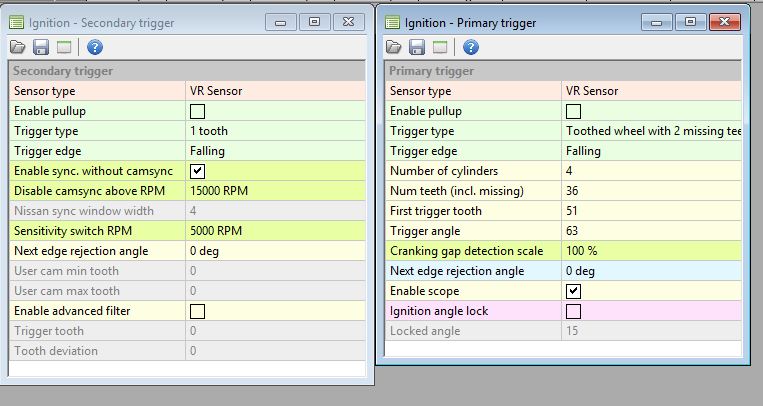The height and width of the screenshot is (406, 763).
Task: Click the green panel icon in Secondary trigger toolbar
Action: (64, 47)
